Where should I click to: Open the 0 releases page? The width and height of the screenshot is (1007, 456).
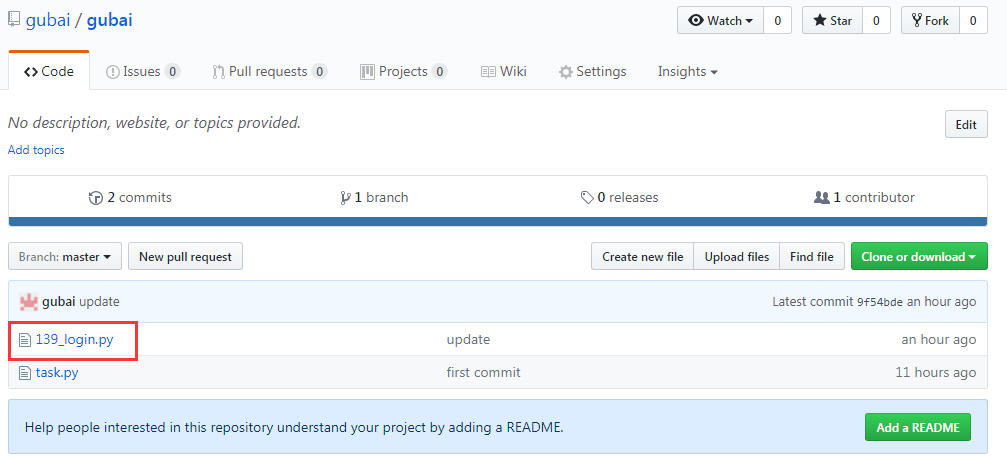pyautogui.click(x=619, y=197)
